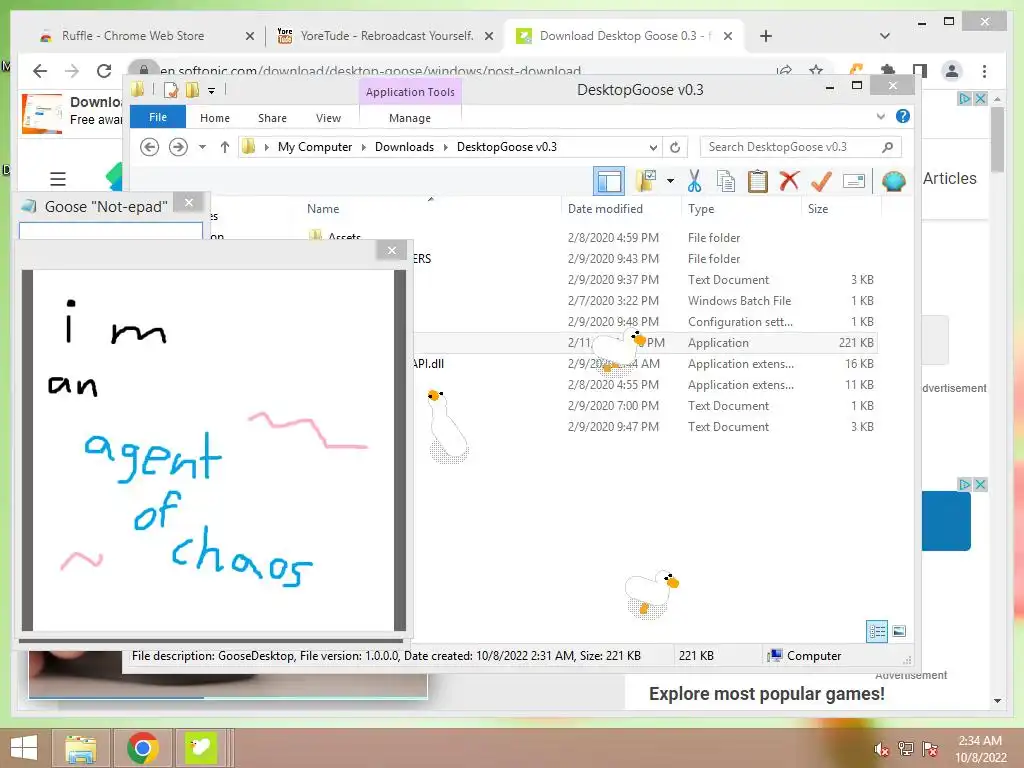Go up one folder level in Explorer
Image resolution: width=1024 pixels, height=768 pixels.
tap(225, 147)
